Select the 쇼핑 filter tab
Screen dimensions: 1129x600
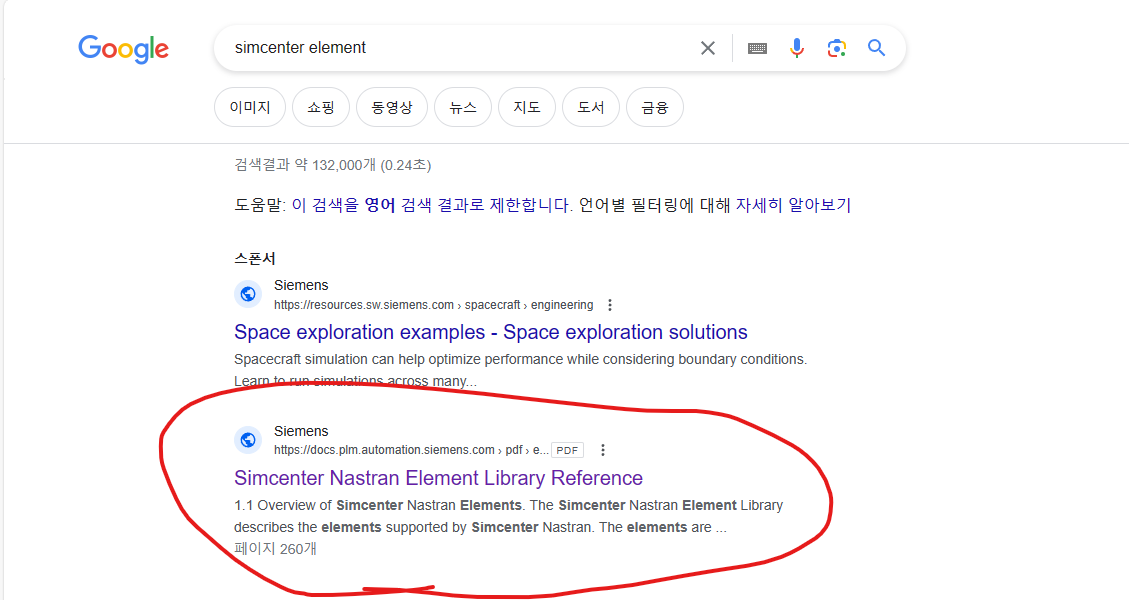click(x=320, y=107)
